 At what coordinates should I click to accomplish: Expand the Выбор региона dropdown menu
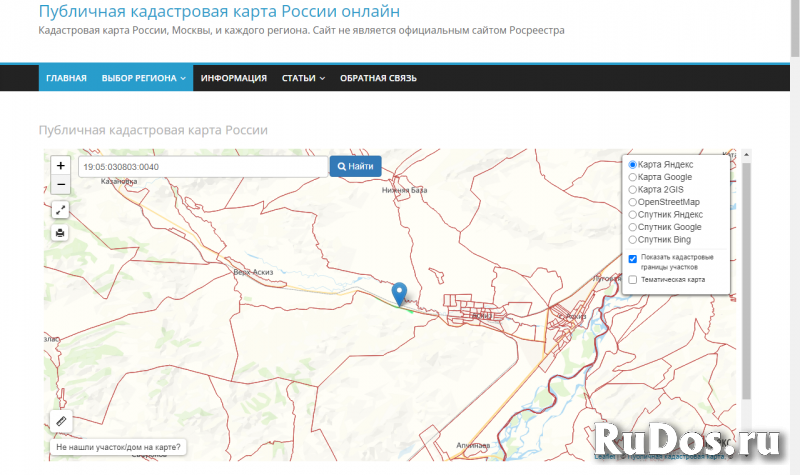click(x=146, y=78)
